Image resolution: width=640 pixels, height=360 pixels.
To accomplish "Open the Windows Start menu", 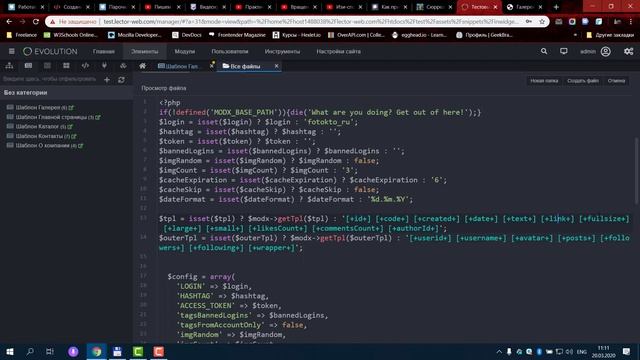I will click(x=10, y=351).
